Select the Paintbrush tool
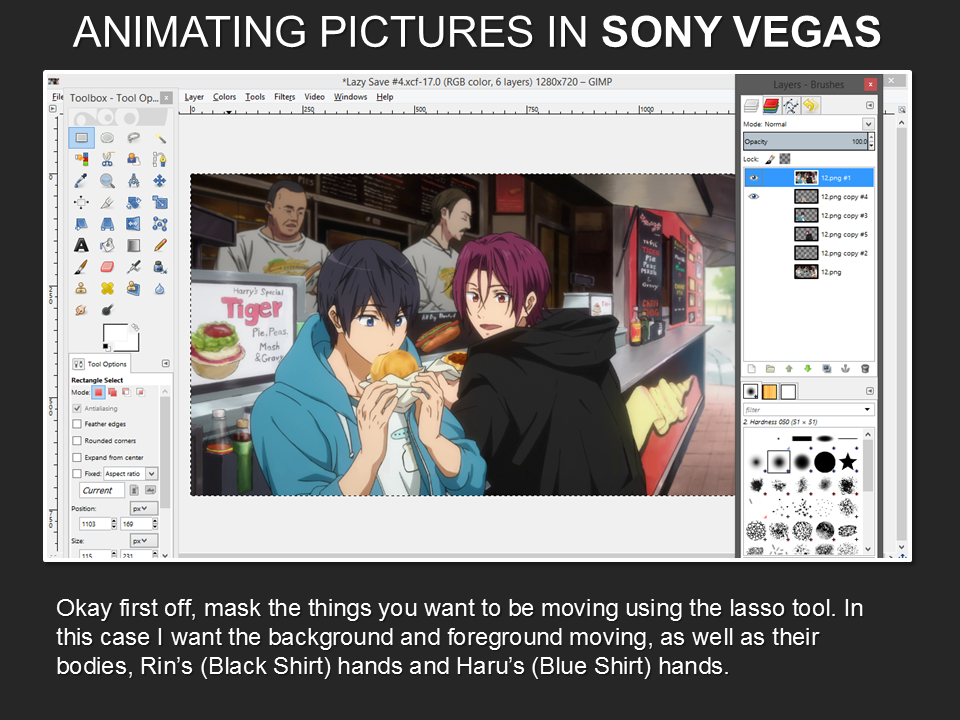This screenshot has width=960, height=720. (x=81, y=267)
